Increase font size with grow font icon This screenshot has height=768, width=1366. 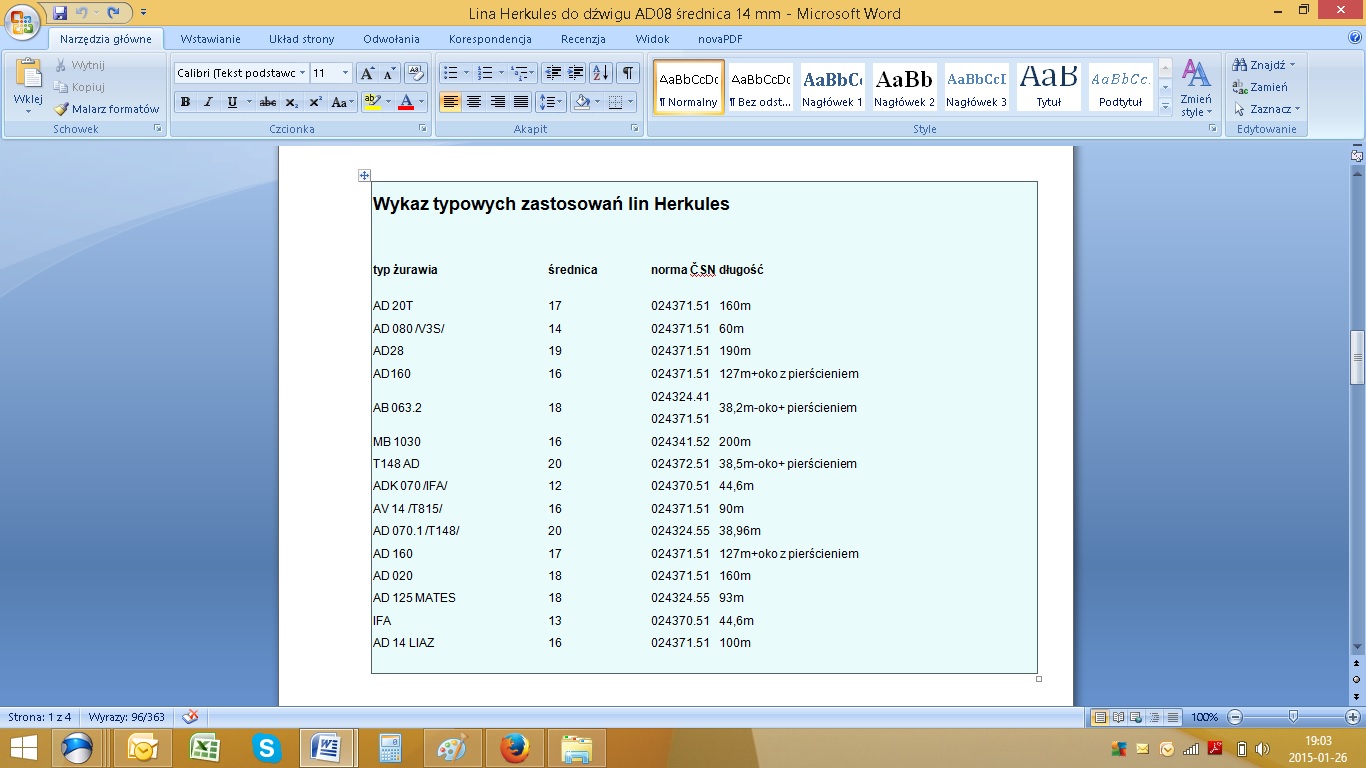[367, 73]
